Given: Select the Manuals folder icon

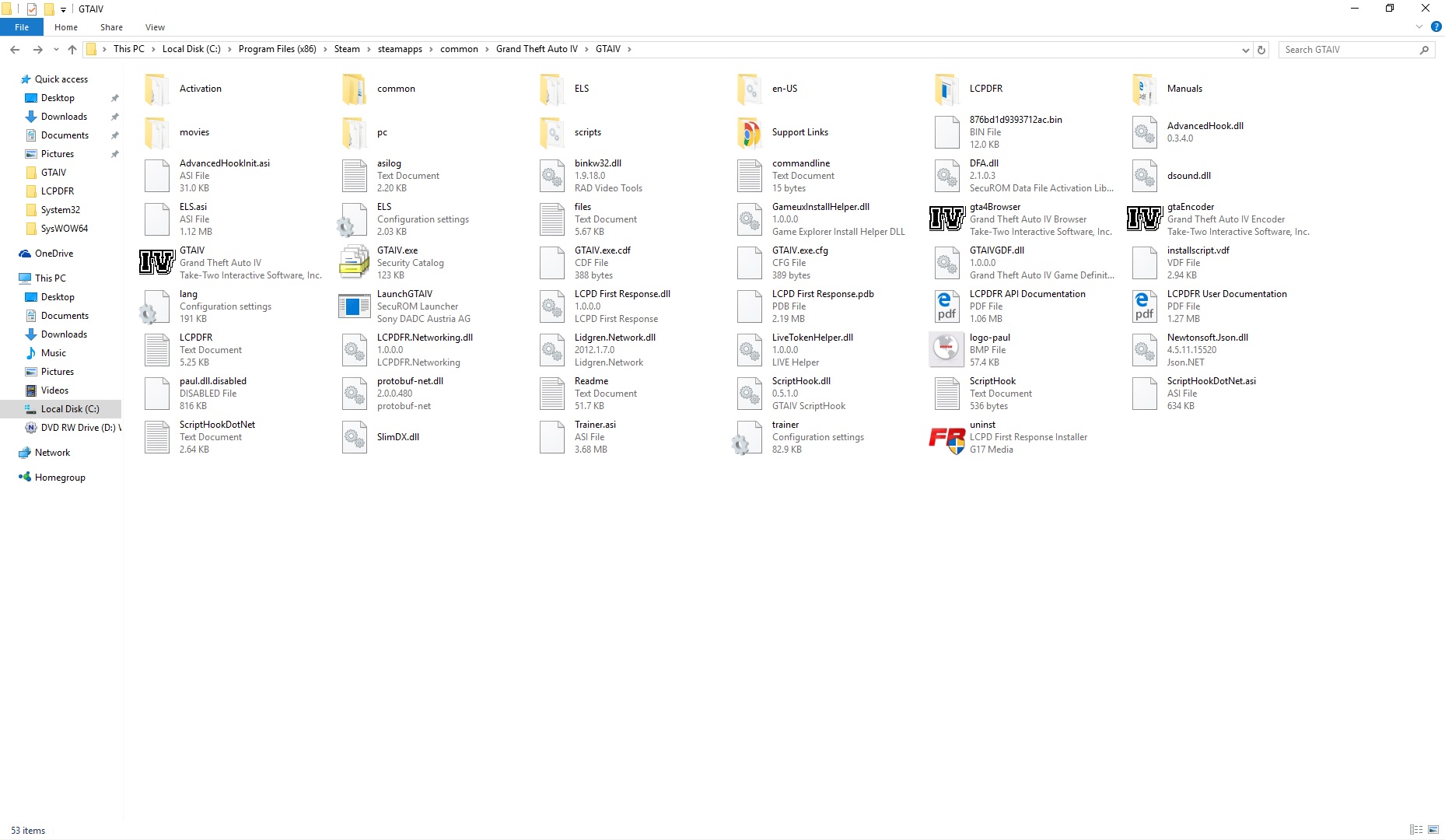Looking at the screenshot, I should click(1145, 89).
